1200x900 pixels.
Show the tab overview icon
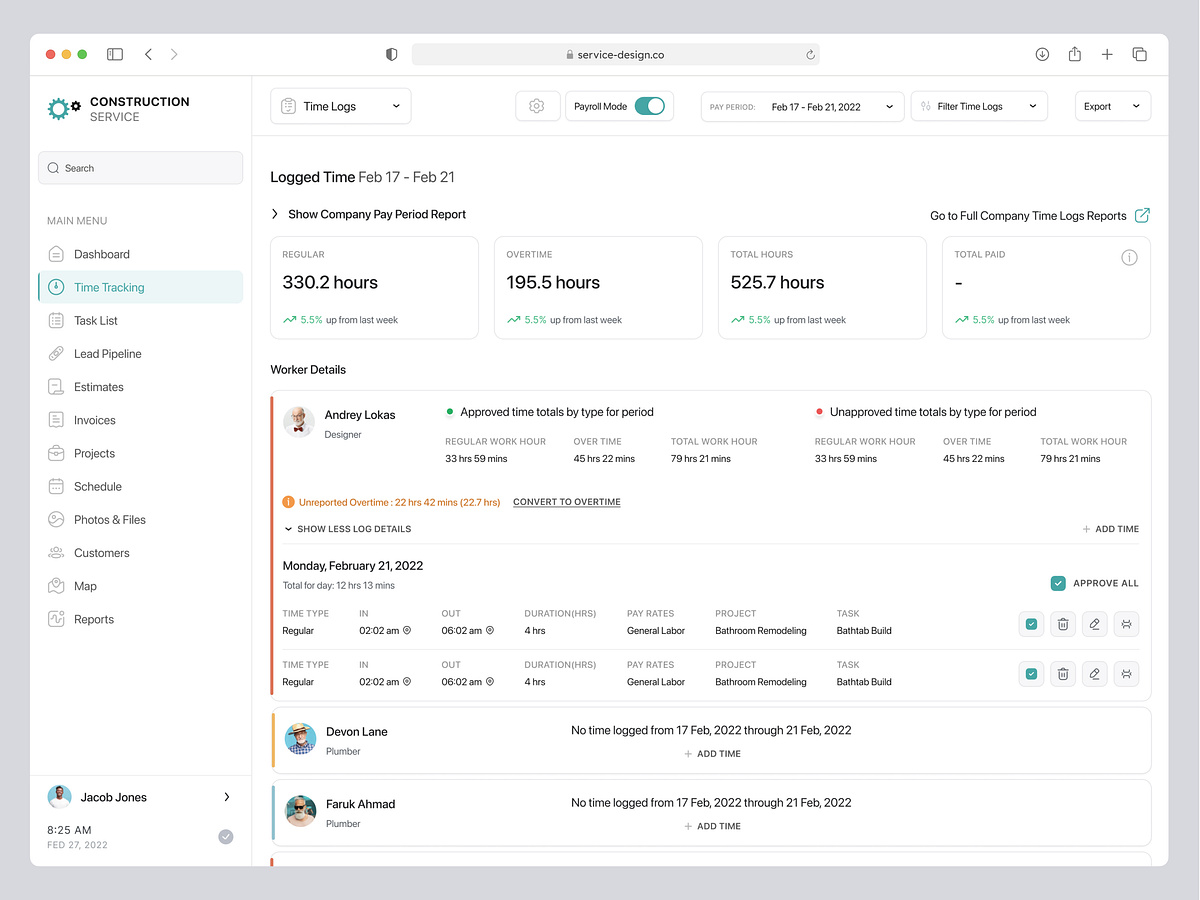click(x=1139, y=54)
